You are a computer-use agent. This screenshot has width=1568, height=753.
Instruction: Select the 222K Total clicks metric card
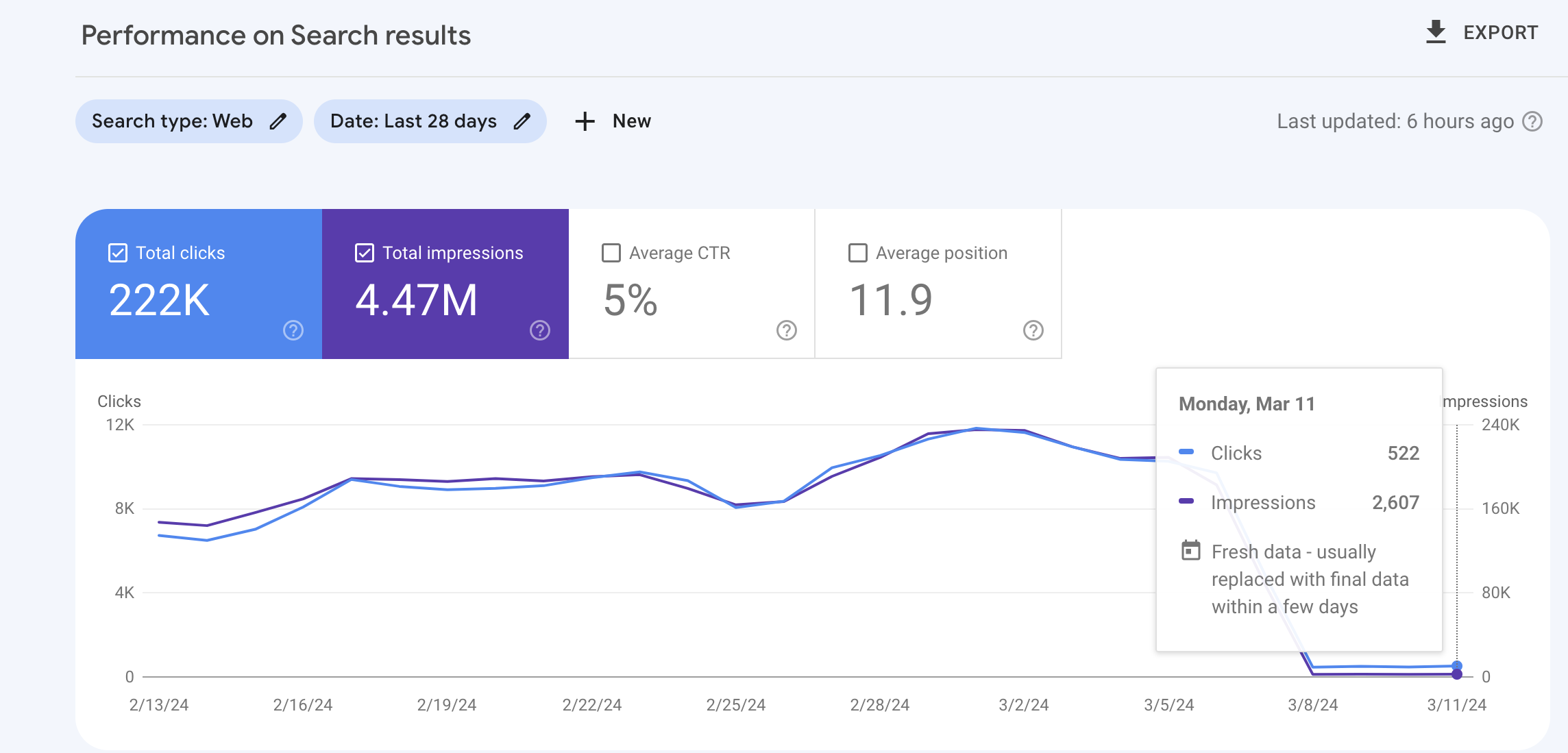point(199,284)
